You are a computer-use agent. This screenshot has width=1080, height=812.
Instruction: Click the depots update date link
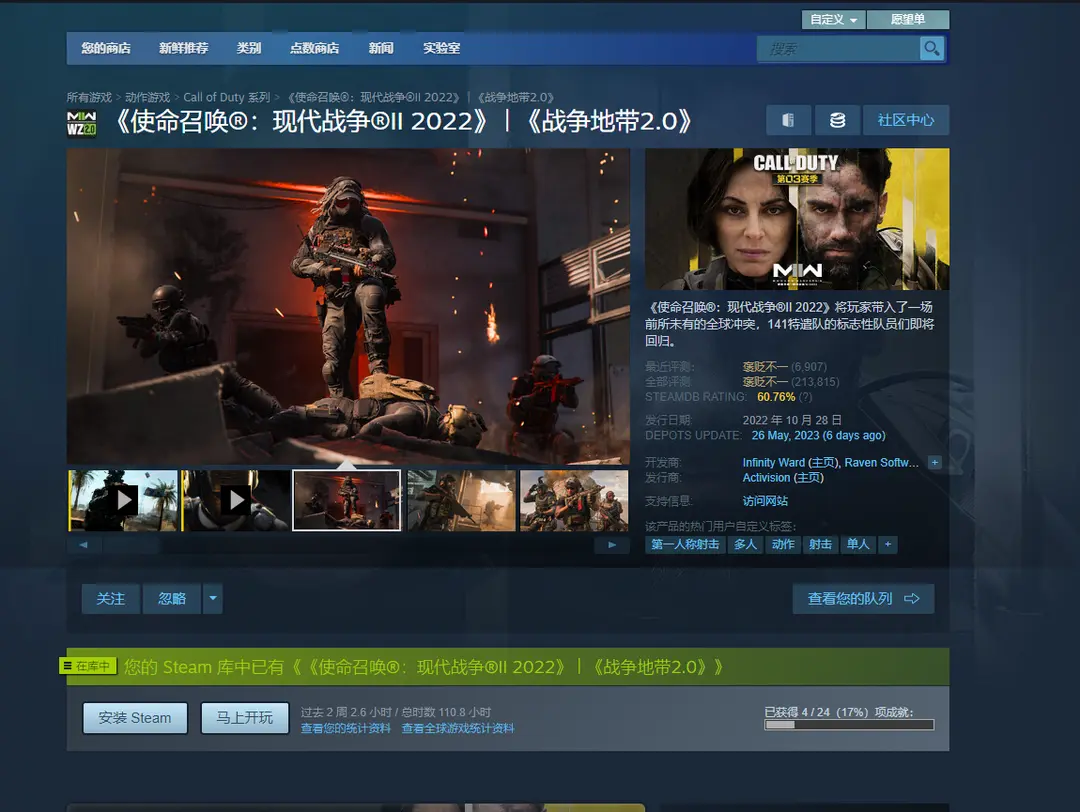click(818, 436)
